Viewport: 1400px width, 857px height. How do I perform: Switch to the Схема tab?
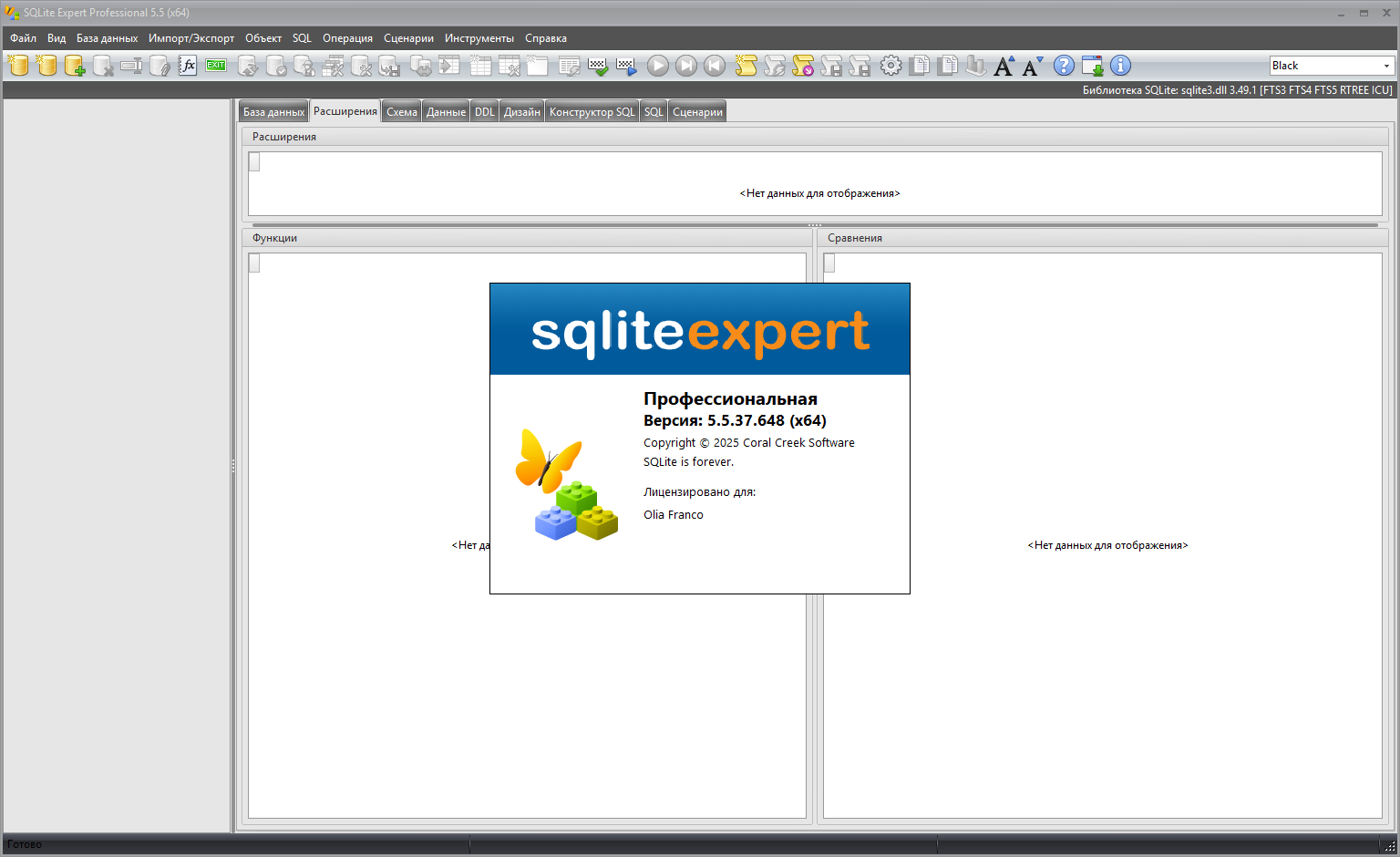pyautogui.click(x=401, y=111)
